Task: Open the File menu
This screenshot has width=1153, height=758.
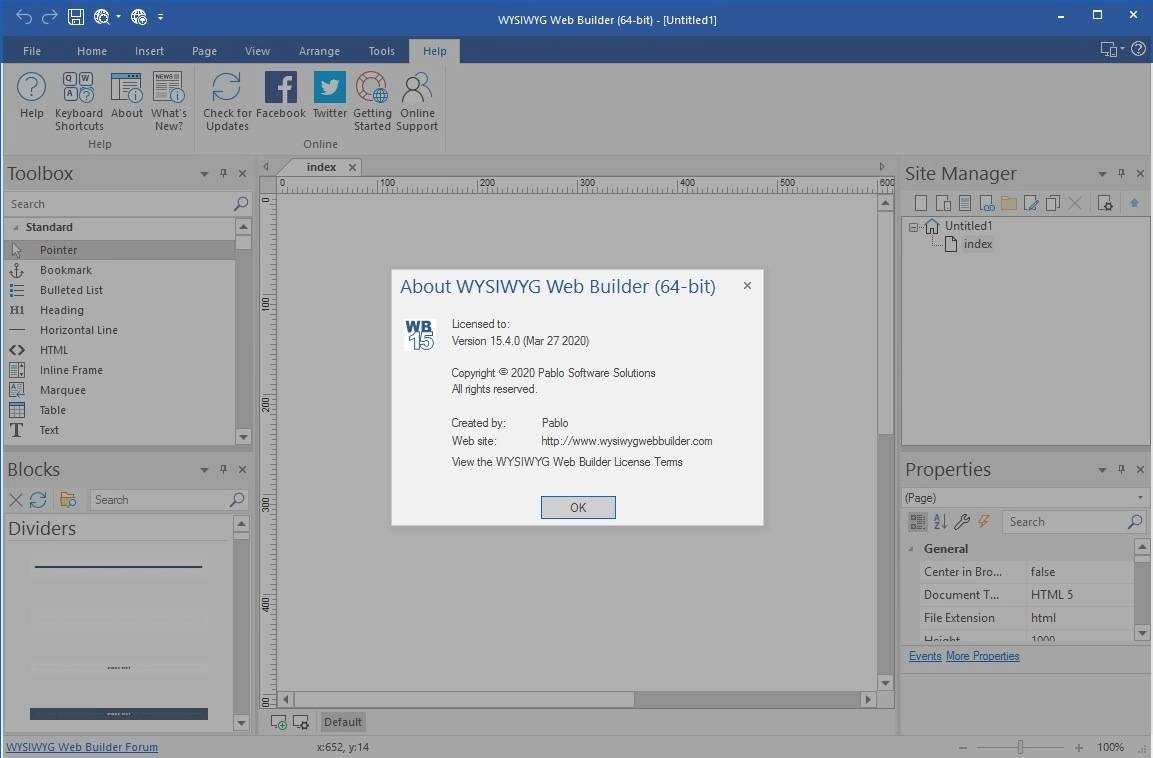Action: [32, 51]
